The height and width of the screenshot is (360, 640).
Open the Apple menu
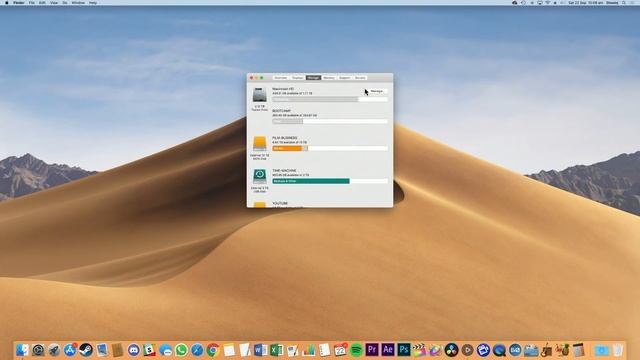[7, 2]
